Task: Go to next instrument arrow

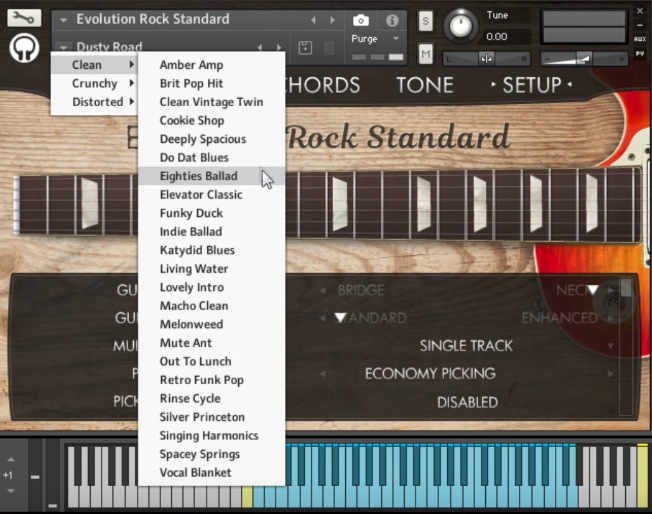Action: click(332, 20)
